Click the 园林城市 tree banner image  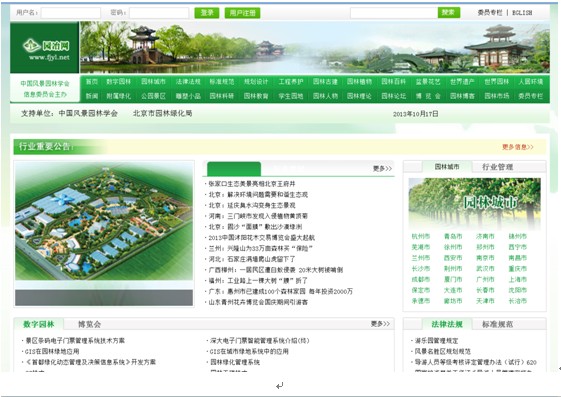click(x=474, y=203)
